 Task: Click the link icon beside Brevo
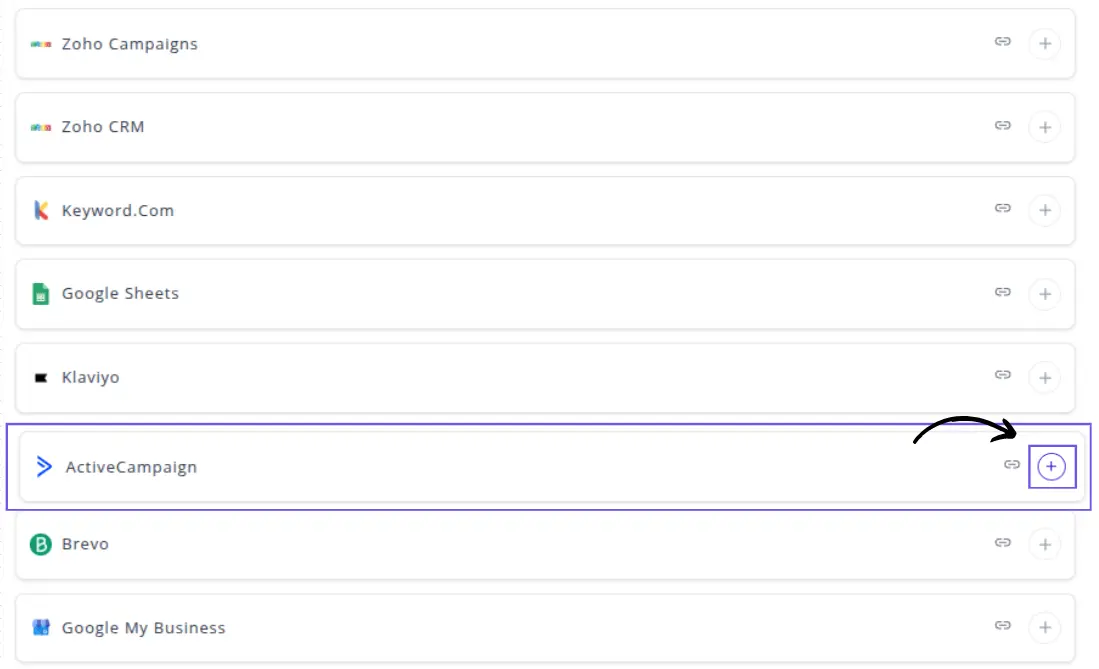pyautogui.click(x=1002, y=543)
